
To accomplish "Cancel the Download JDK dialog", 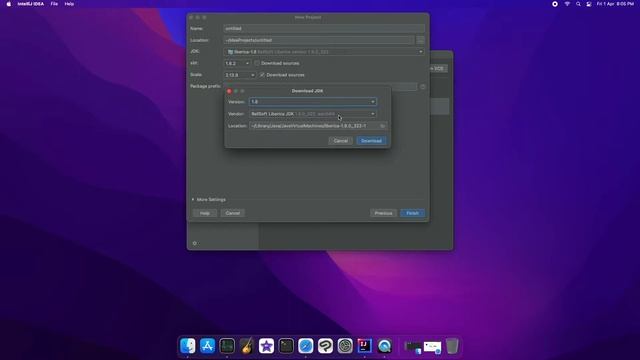I will click(x=340, y=141).
